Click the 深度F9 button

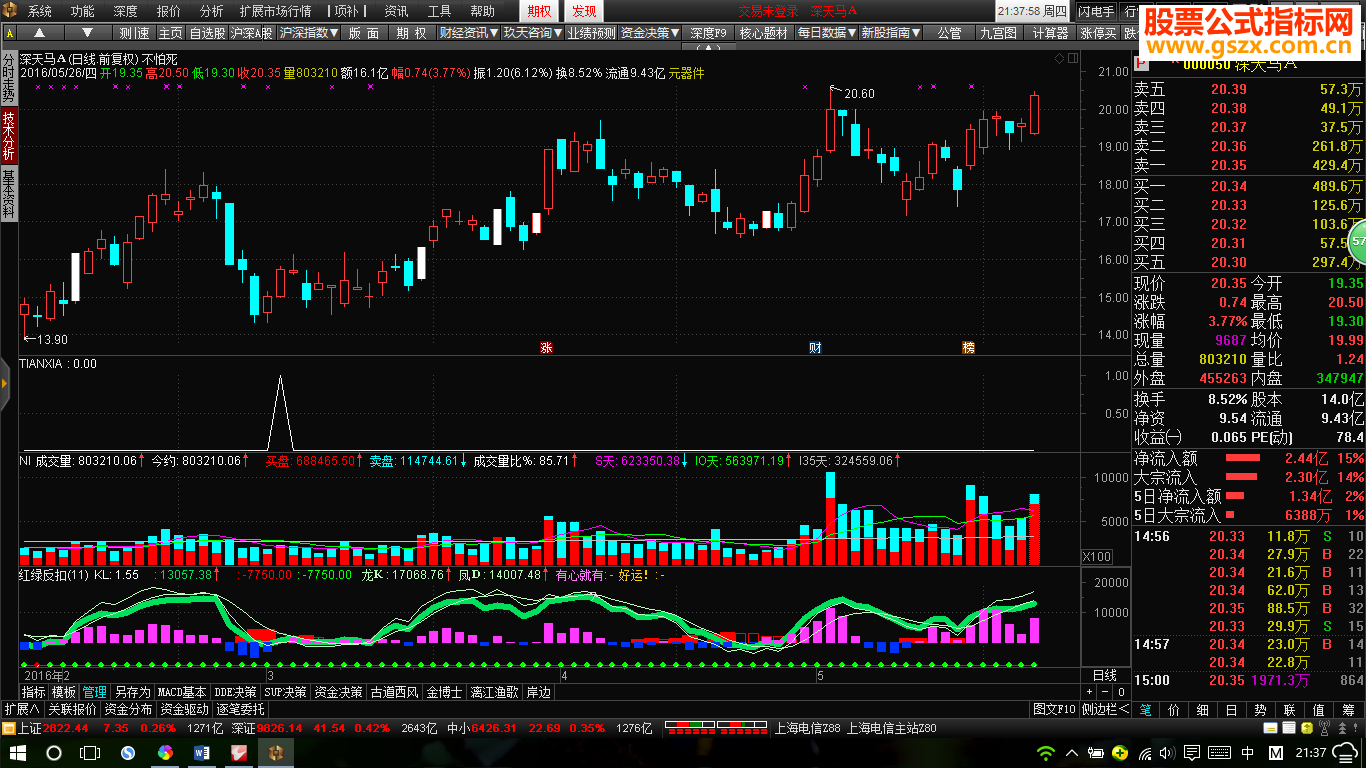(x=708, y=33)
